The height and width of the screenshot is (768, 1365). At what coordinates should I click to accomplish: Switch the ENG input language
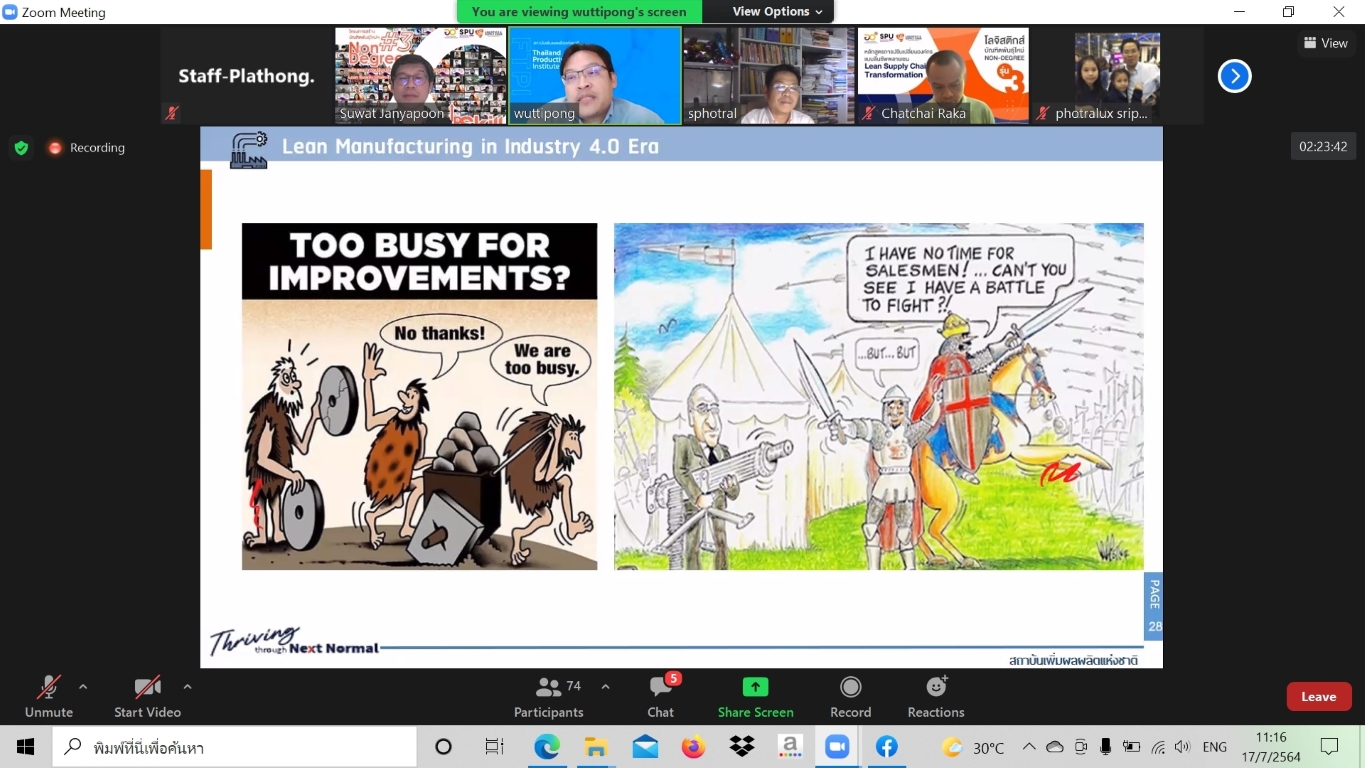1215,747
